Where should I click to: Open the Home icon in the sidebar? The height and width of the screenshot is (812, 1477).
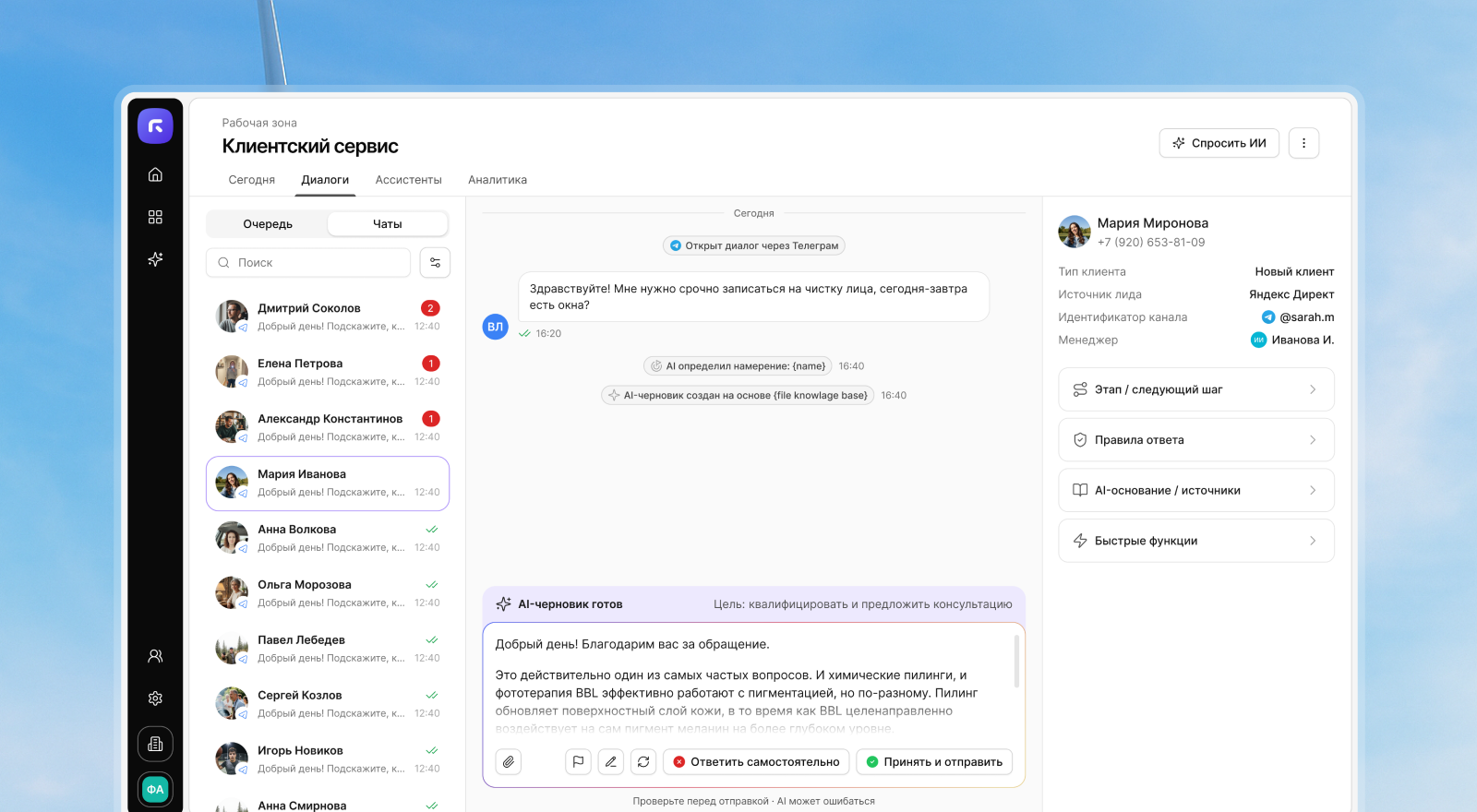point(155,174)
